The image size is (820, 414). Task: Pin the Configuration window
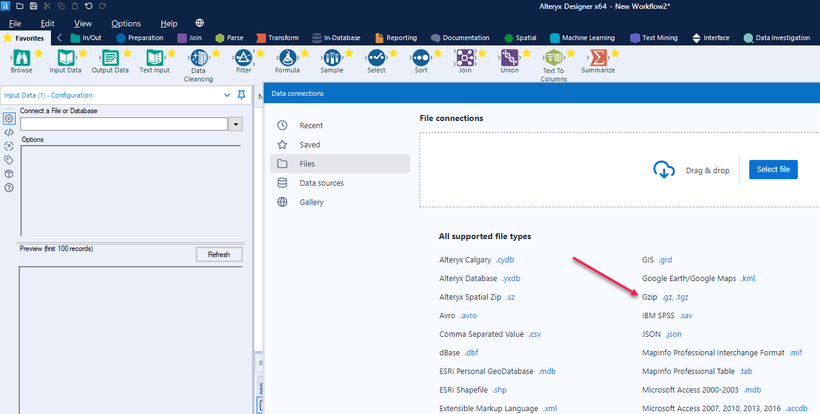click(241, 95)
